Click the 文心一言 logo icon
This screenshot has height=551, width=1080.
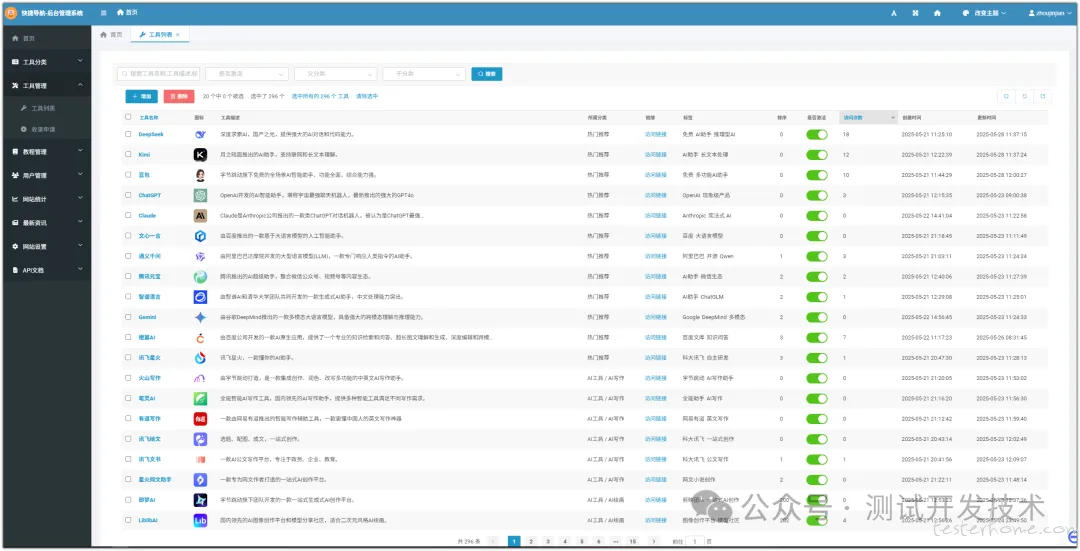click(200, 236)
